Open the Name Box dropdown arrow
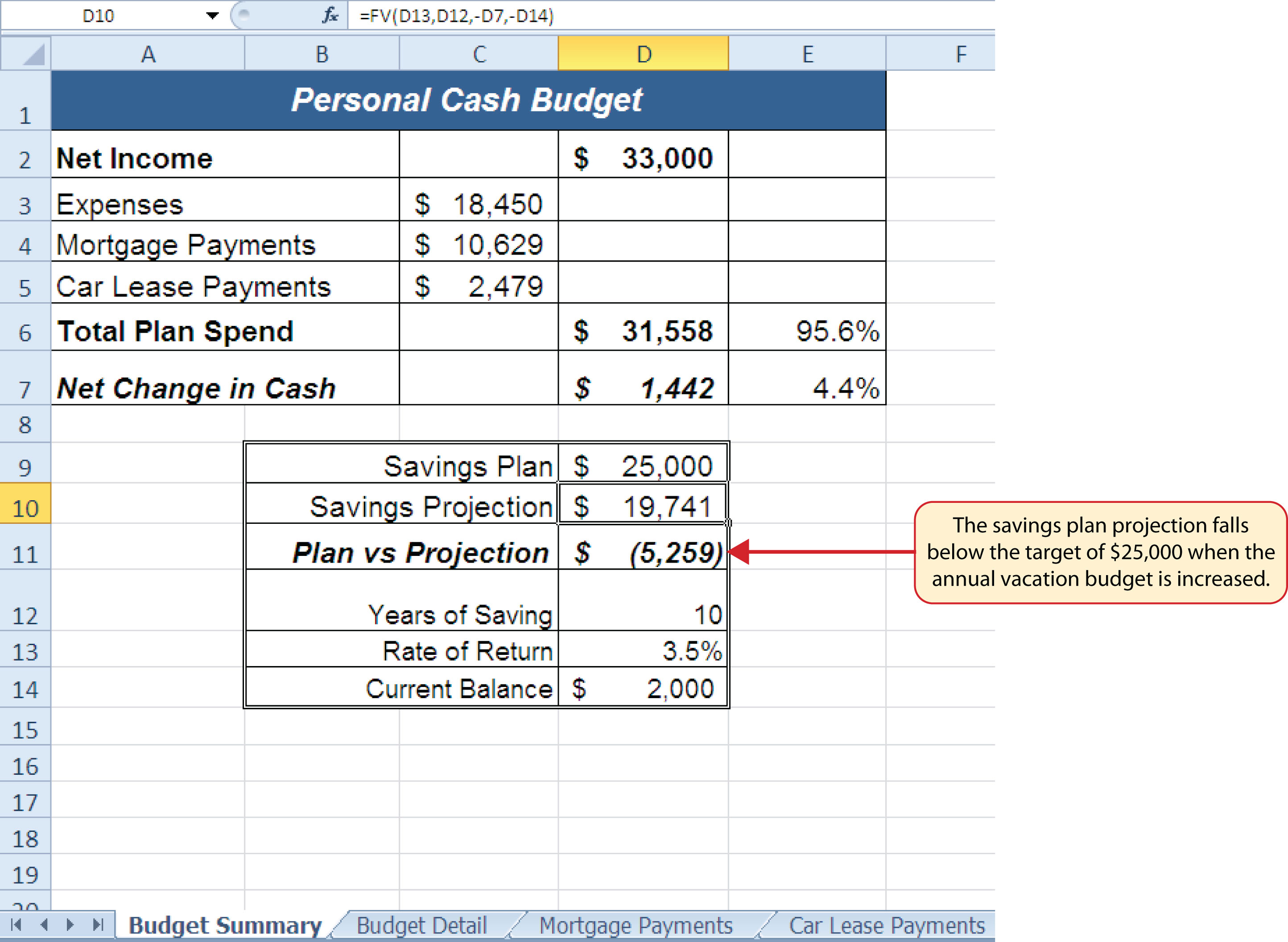The width and height of the screenshot is (1288, 942). (x=212, y=16)
